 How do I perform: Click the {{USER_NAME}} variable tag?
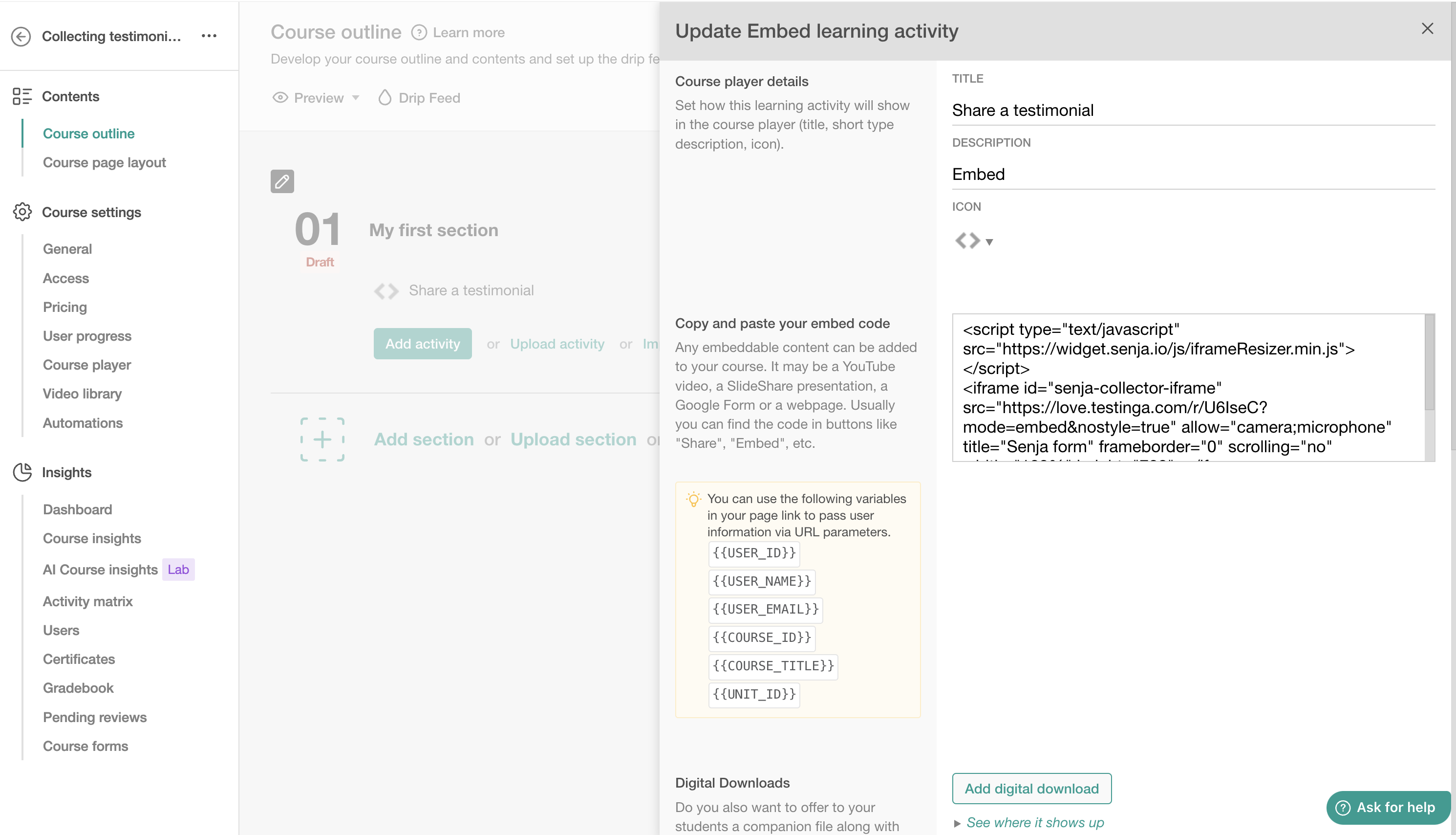[x=762, y=582]
